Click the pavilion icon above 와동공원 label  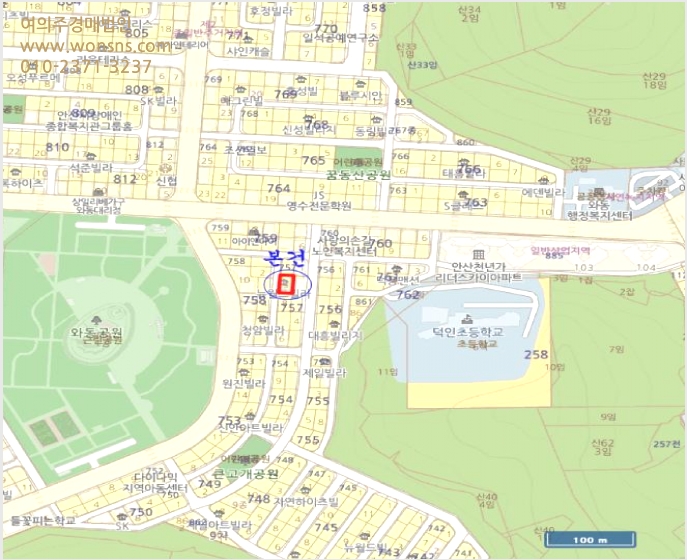tap(96, 320)
